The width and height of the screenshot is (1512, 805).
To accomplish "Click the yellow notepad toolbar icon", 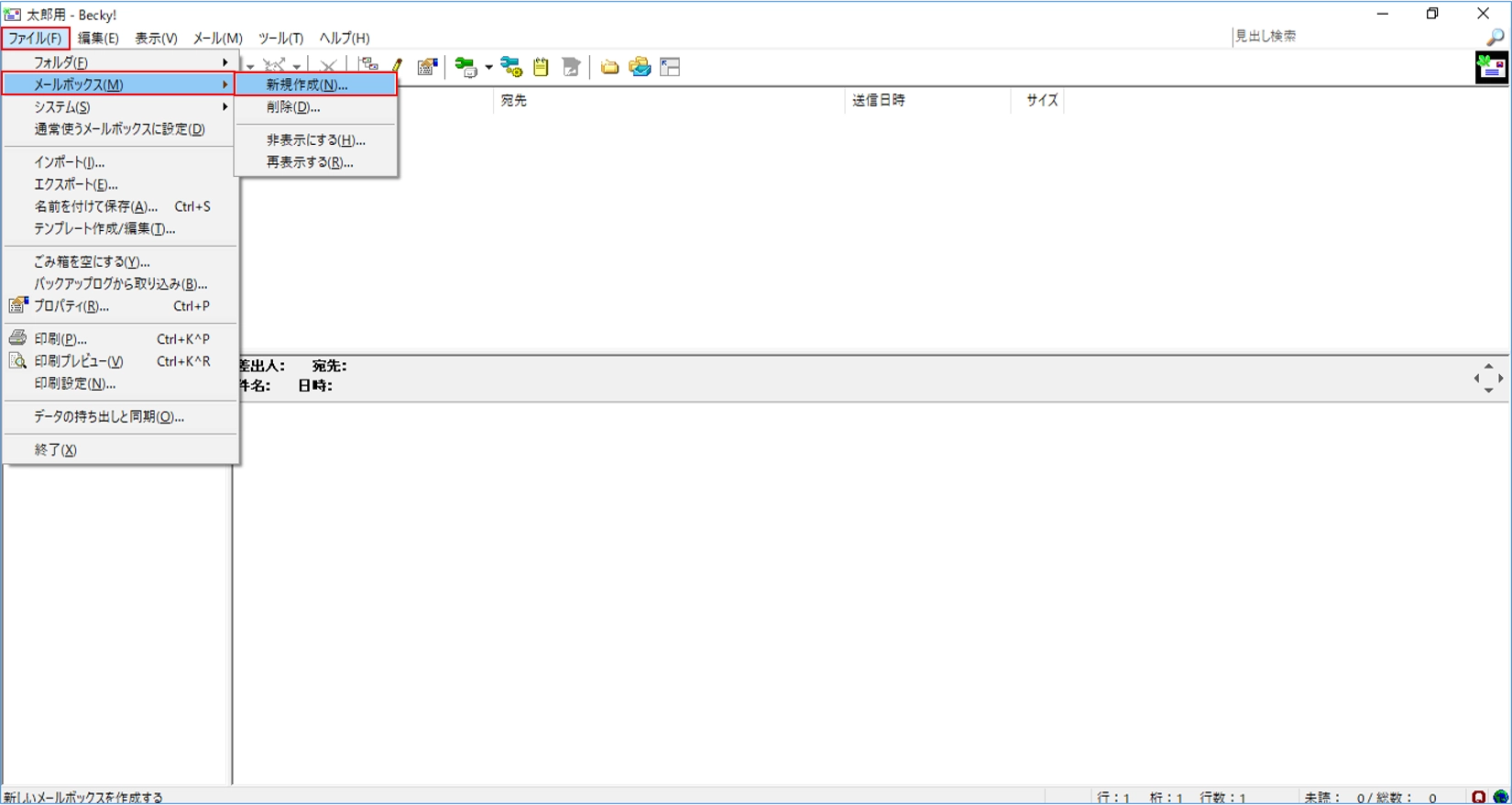I will click(541, 67).
